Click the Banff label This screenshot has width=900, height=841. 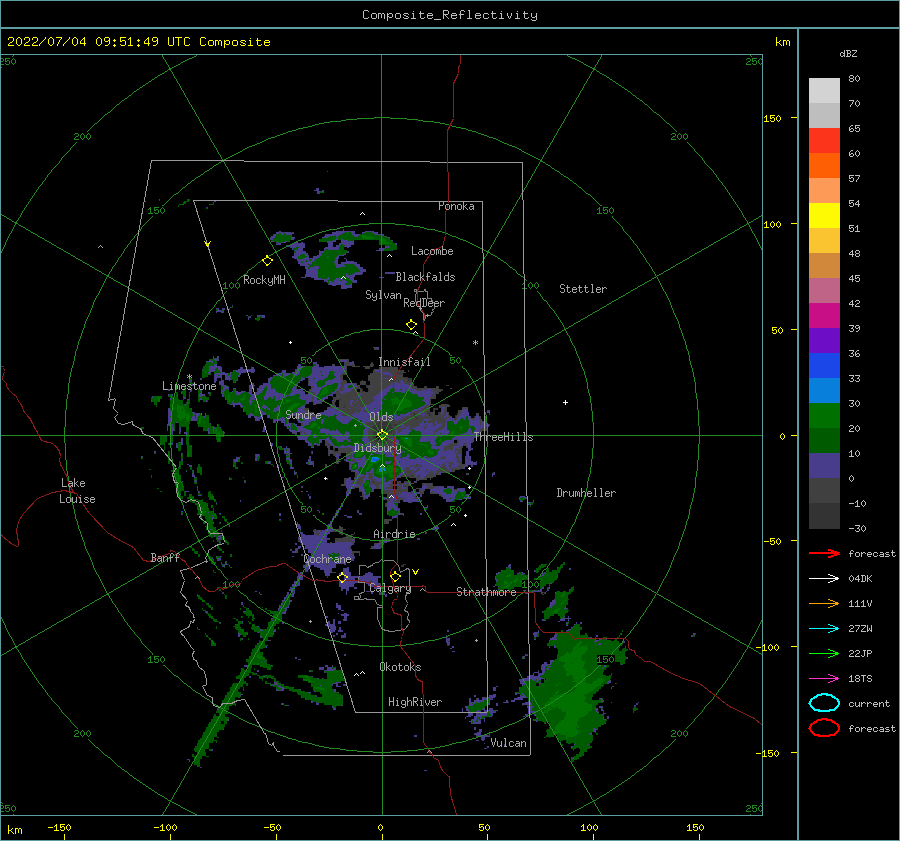pos(165,557)
